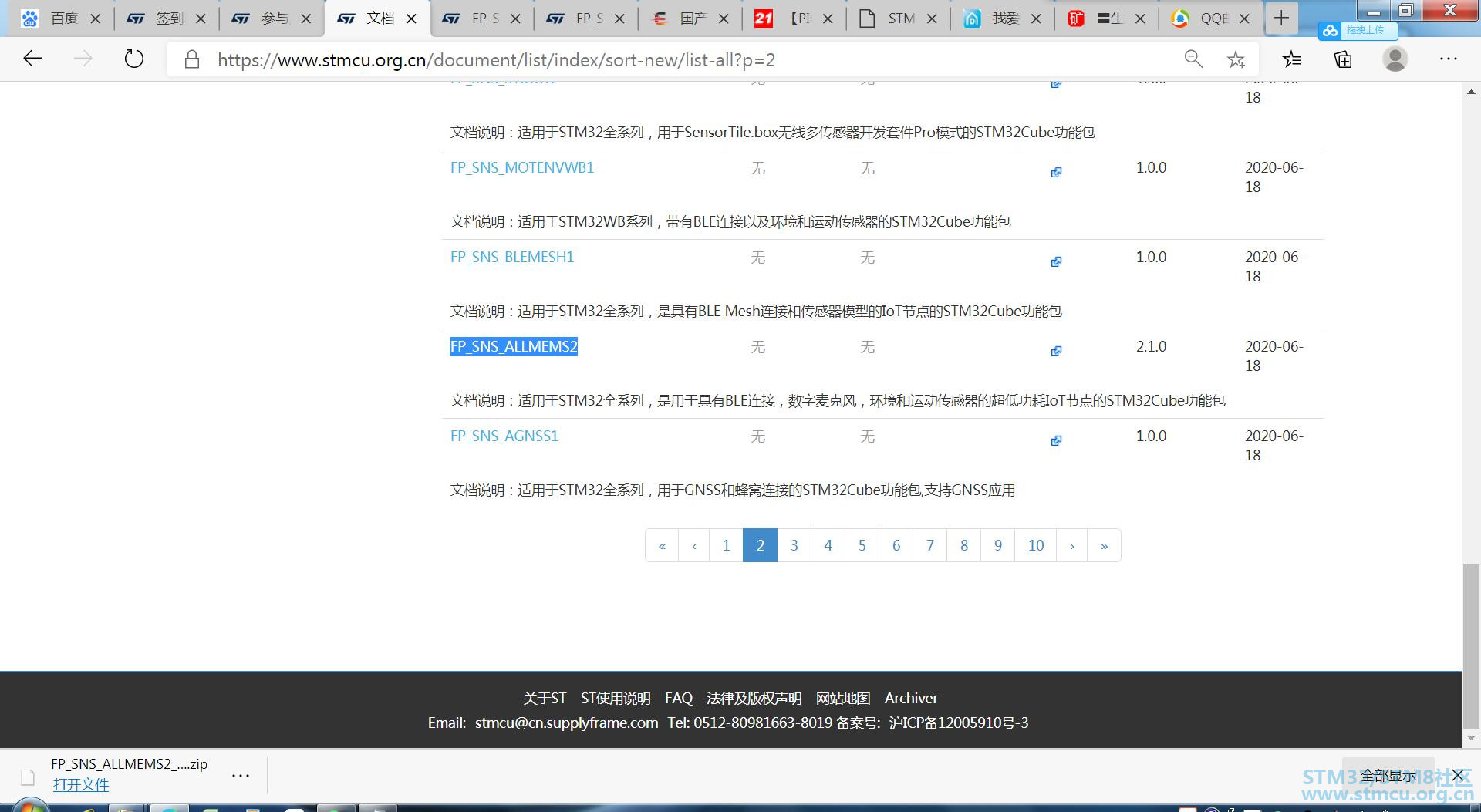Click scrollbar down arrow

pyautogui.click(x=1471, y=738)
